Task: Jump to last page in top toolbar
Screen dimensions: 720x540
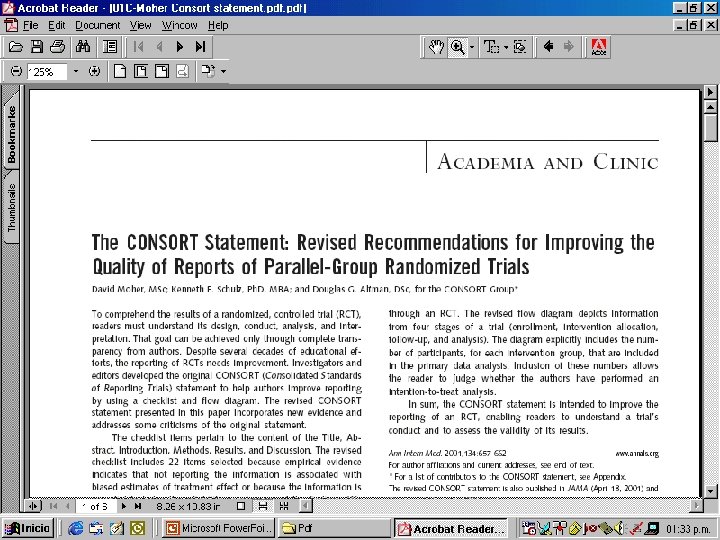Action: (x=200, y=47)
